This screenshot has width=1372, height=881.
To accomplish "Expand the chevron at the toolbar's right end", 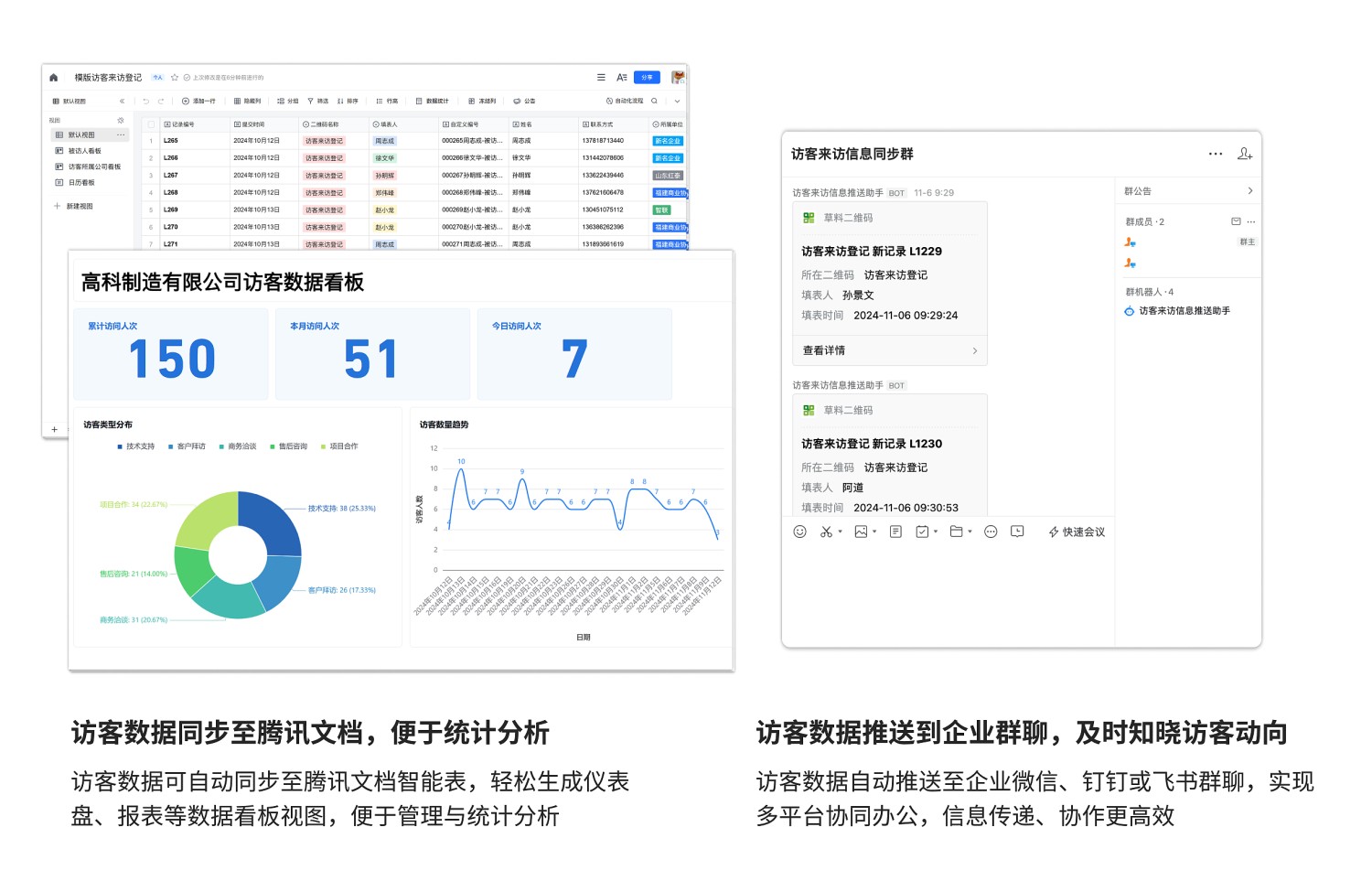I will (678, 102).
